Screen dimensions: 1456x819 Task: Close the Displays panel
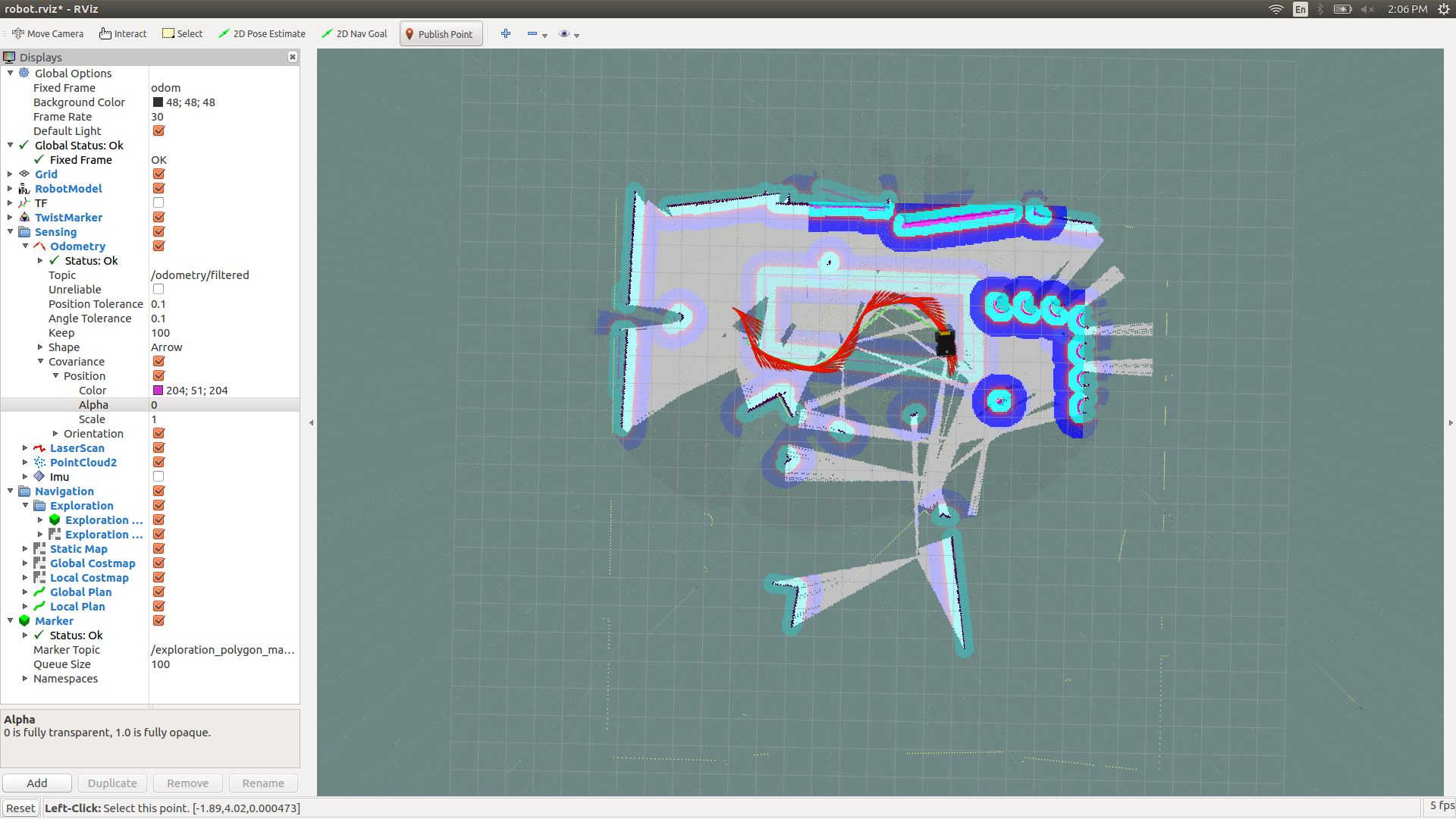(293, 58)
